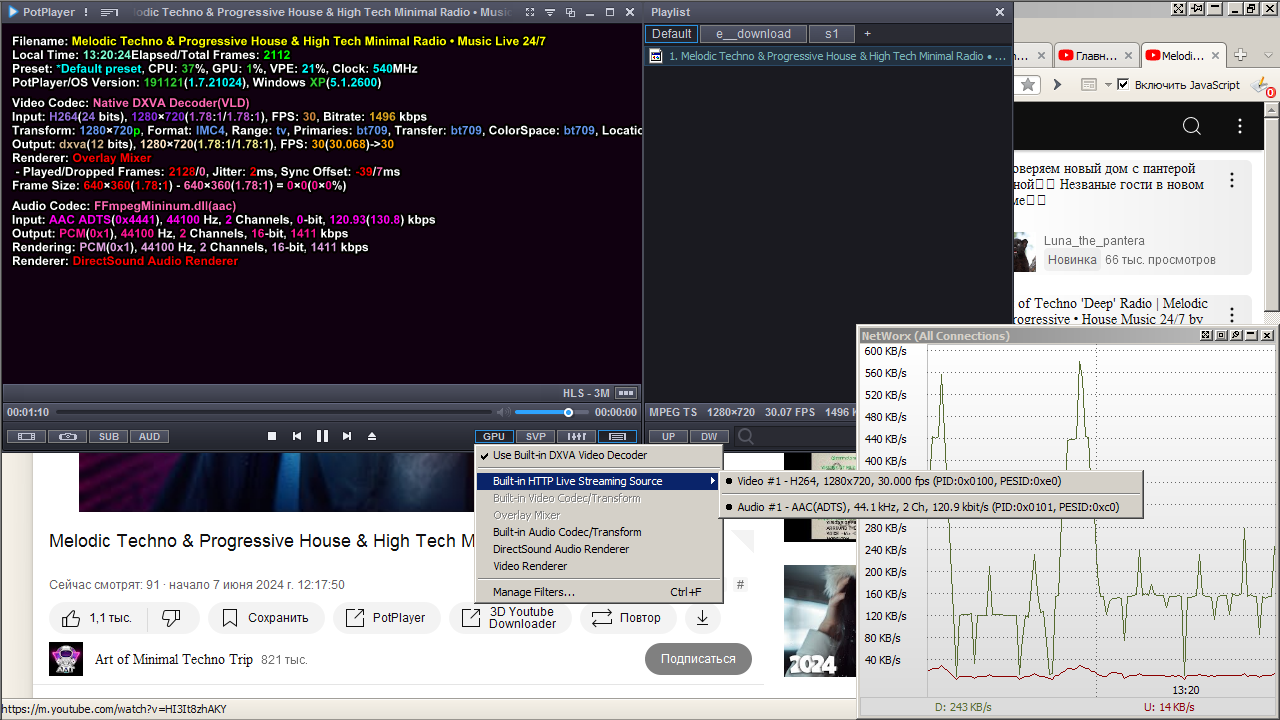Click the playlist search magnifier icon
1280x720 pixels.
pos(746,436)
